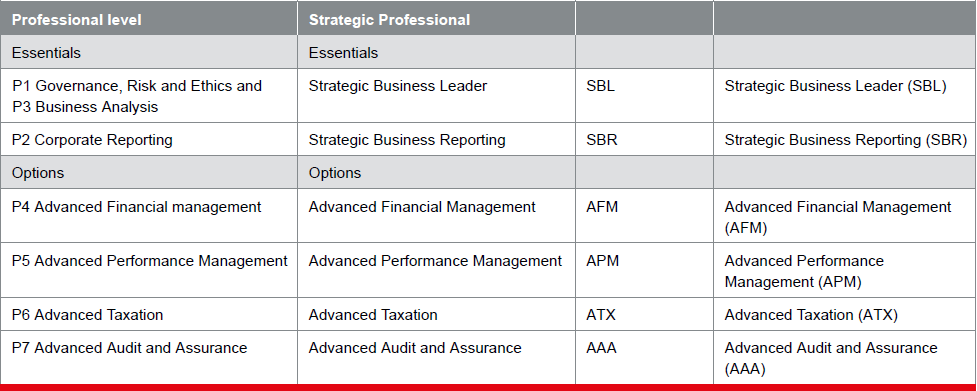Select the ATX abbreviation cell
Image resolution: width=977 pixels, height=391 pixels.
[x=644, y=314]
